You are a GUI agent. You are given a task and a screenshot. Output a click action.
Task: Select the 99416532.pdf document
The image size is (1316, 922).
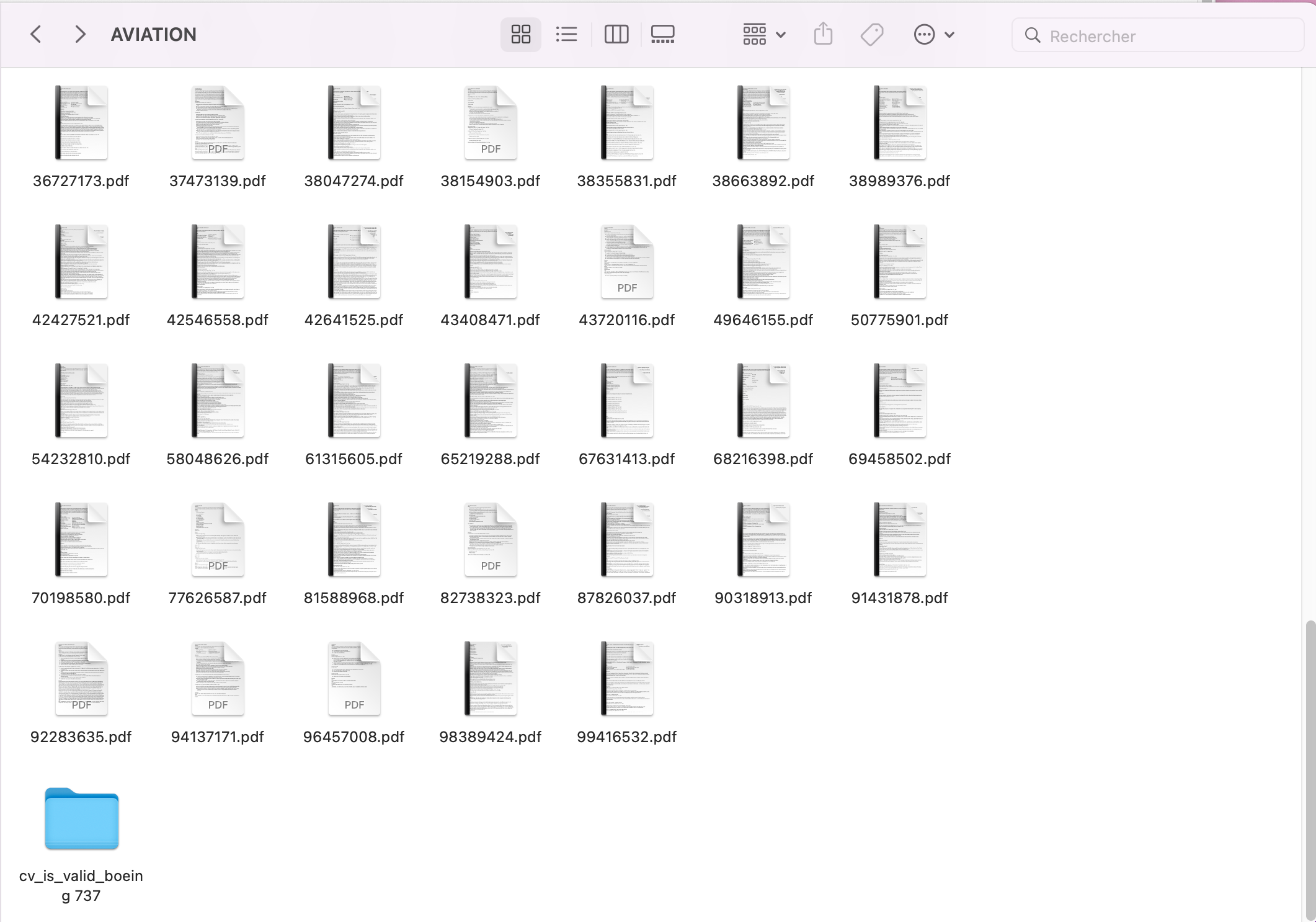[x=626, y=679]
